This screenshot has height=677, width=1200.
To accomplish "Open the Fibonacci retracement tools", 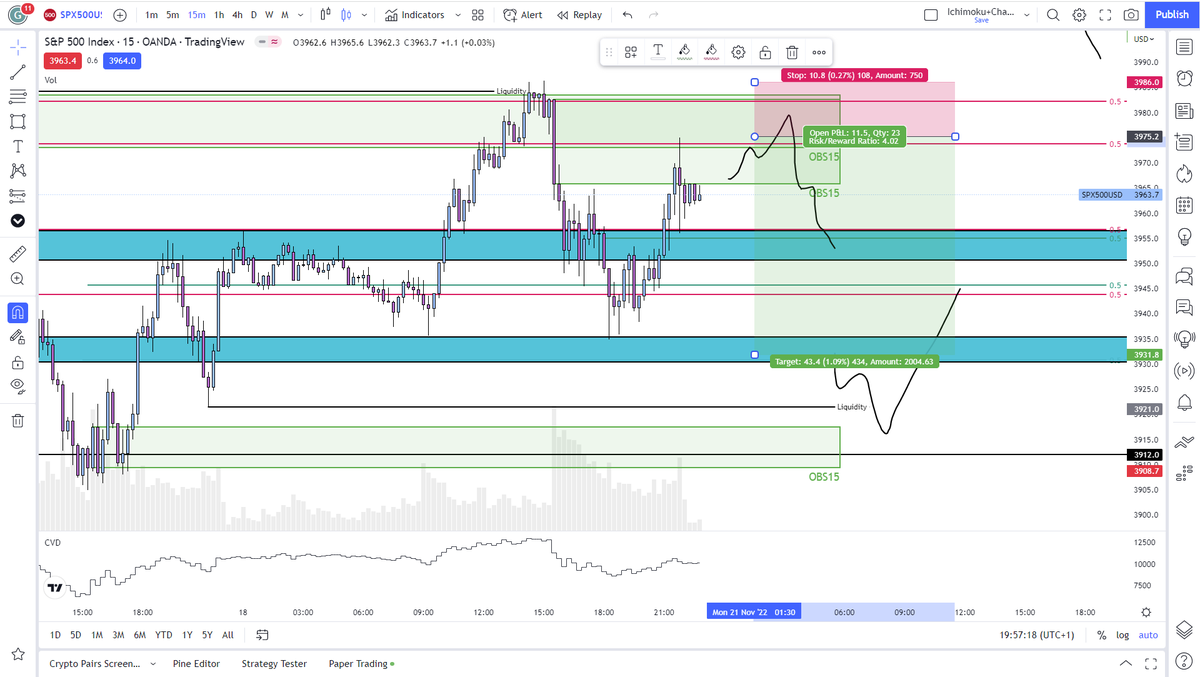I will [17, 96].
